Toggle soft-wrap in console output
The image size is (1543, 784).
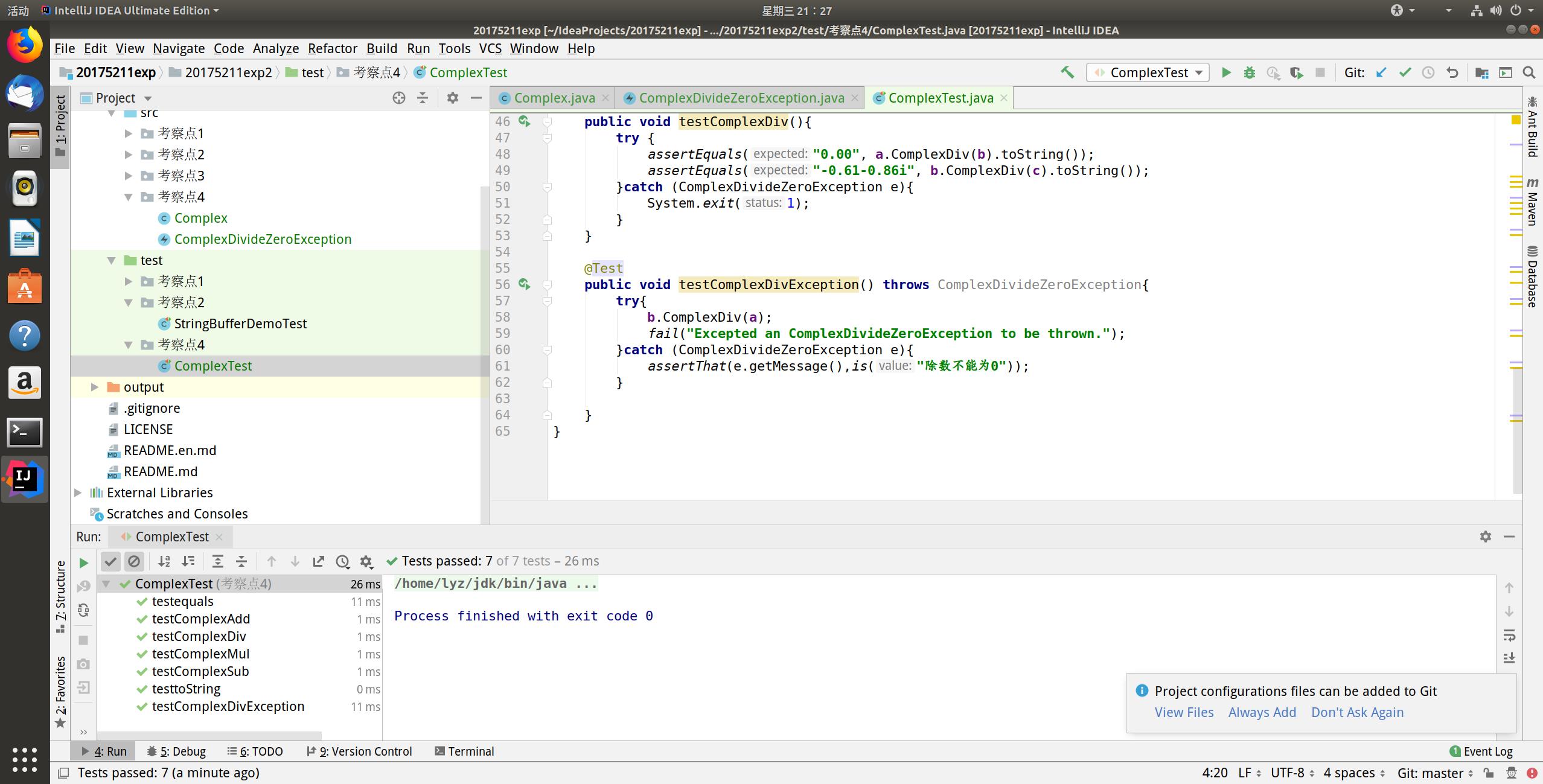[x=1509, y=636]
